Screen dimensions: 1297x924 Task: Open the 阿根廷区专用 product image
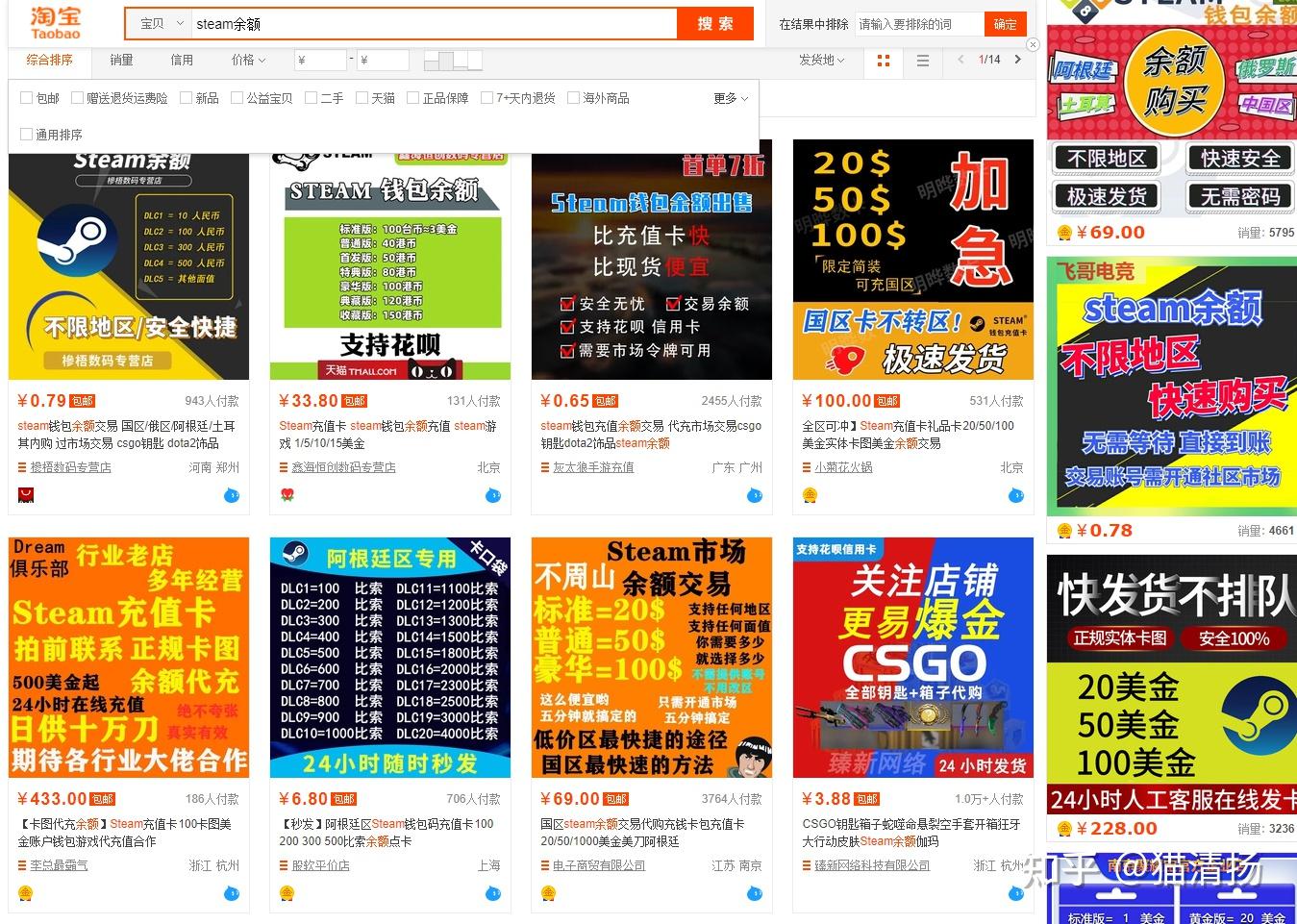click(x=390, y=658)
